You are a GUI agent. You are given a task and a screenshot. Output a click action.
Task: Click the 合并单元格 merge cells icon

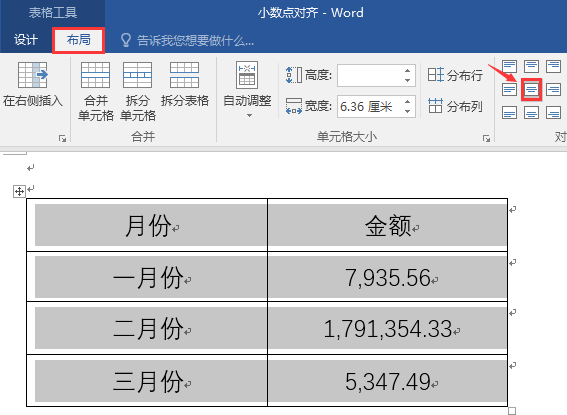click(95, 75)
